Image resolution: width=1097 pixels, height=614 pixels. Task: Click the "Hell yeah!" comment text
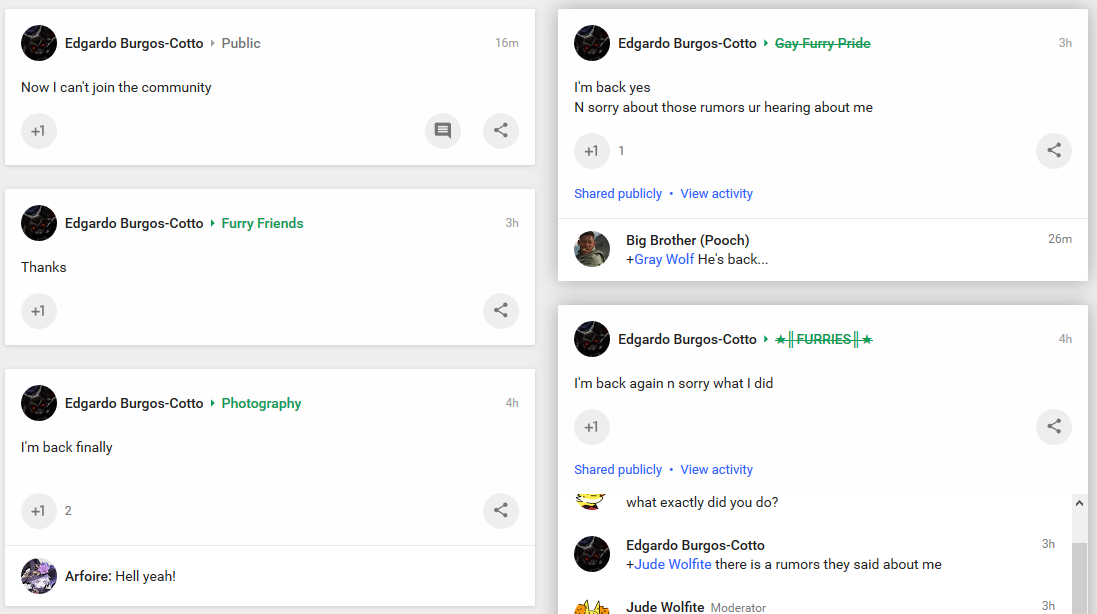146,576
